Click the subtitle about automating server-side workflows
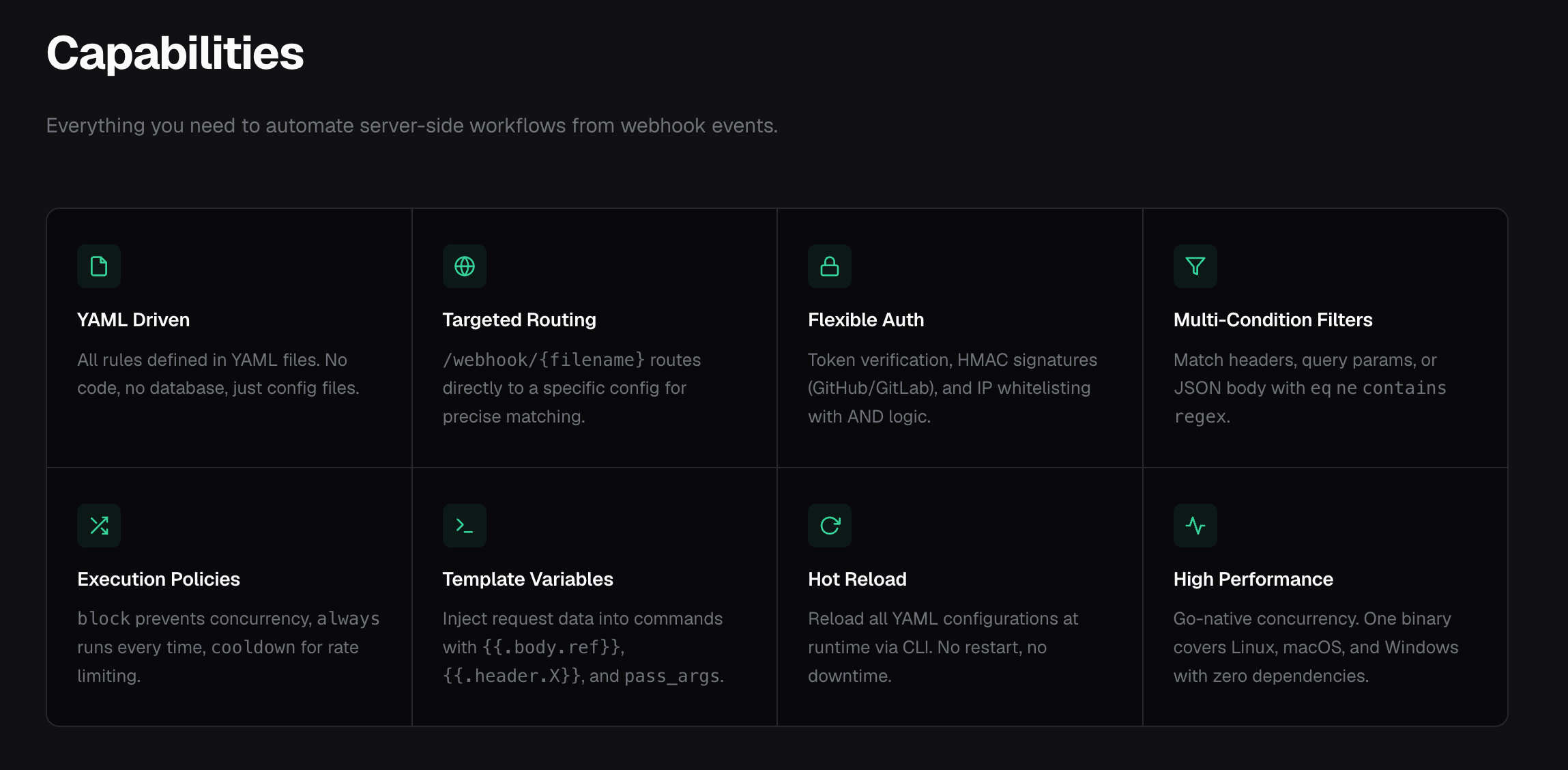 pos(412,126)
